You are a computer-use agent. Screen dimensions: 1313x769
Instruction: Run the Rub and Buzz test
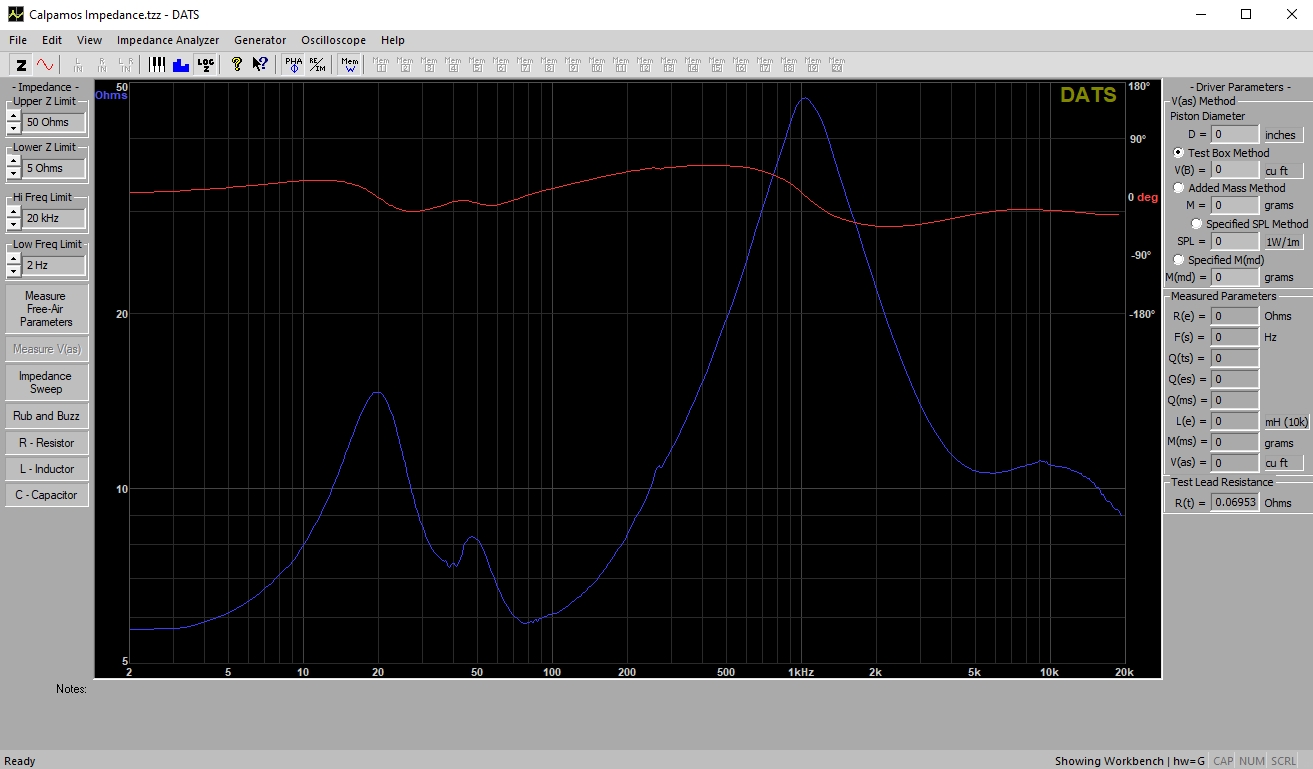[46, 416]
